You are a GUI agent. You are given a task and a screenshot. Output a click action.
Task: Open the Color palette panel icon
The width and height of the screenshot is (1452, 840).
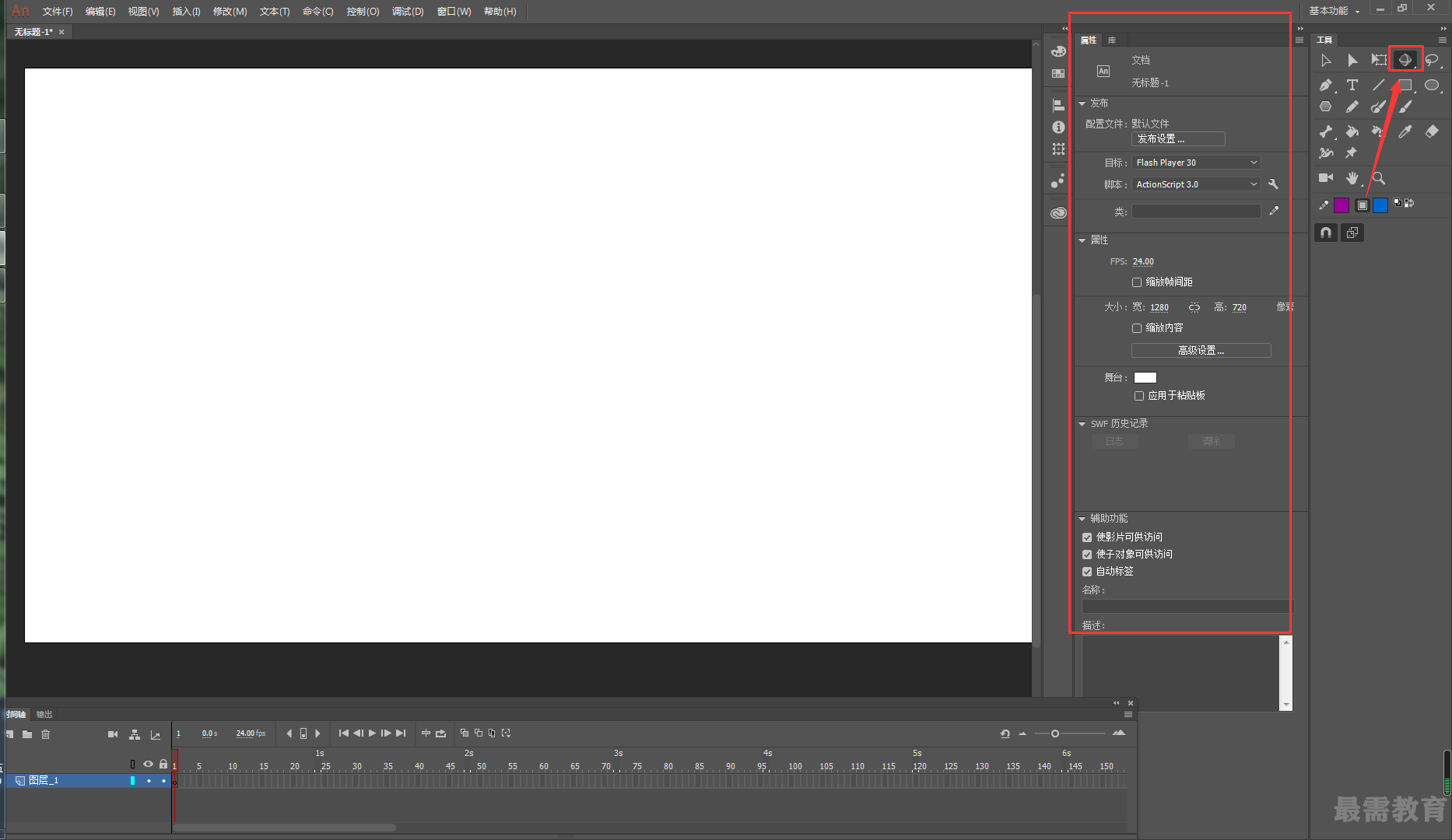(1058, 51)
